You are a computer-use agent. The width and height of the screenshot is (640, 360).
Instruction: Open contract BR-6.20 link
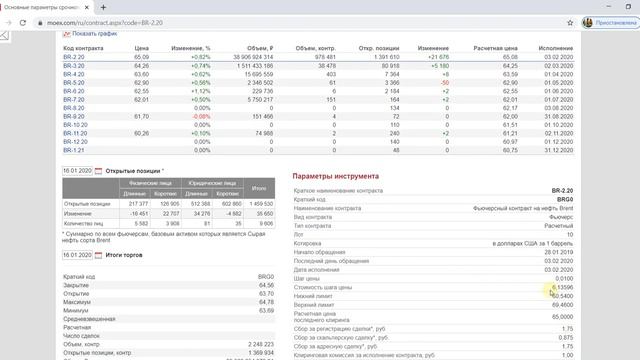coord(74,91)
